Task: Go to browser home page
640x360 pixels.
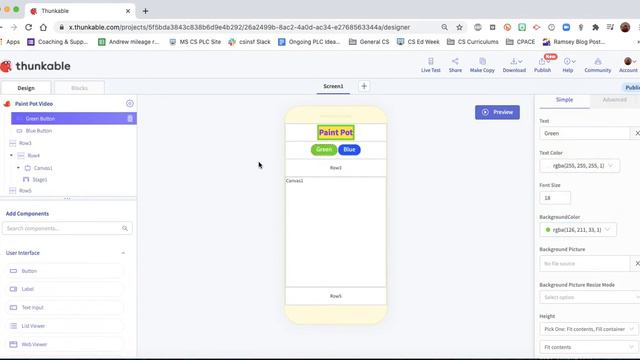Action: (43, 27)
